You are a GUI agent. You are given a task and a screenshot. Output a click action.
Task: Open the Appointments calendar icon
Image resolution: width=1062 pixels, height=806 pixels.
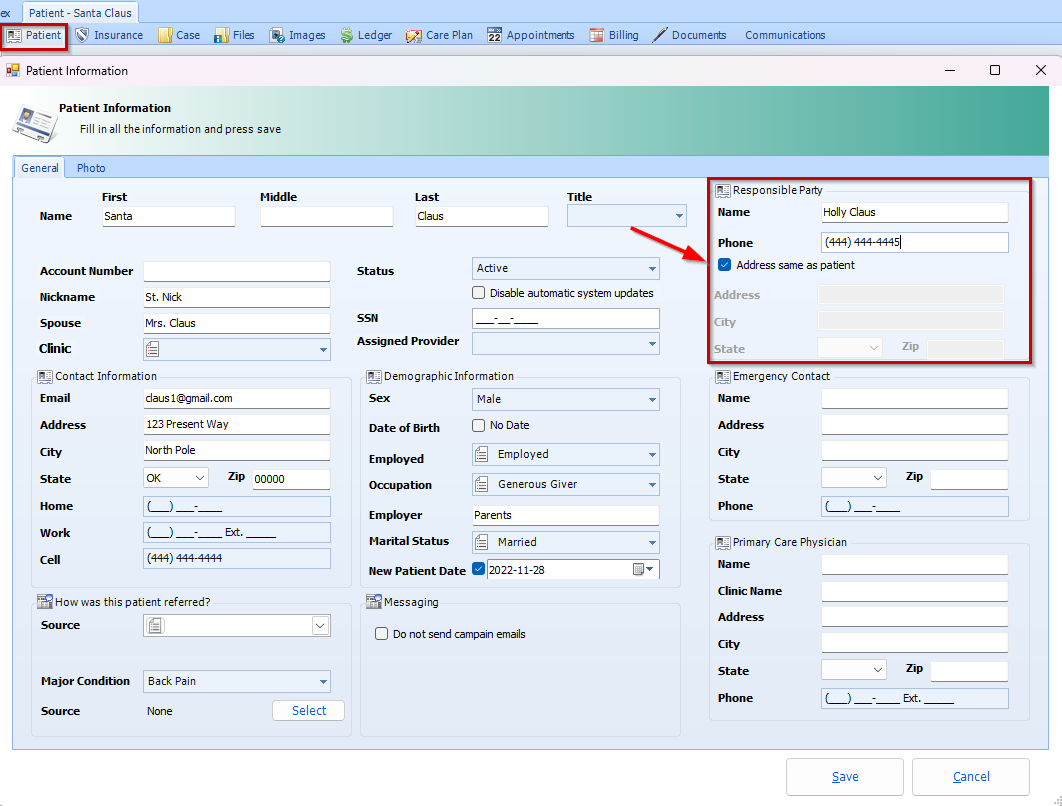tap(494, 35)
